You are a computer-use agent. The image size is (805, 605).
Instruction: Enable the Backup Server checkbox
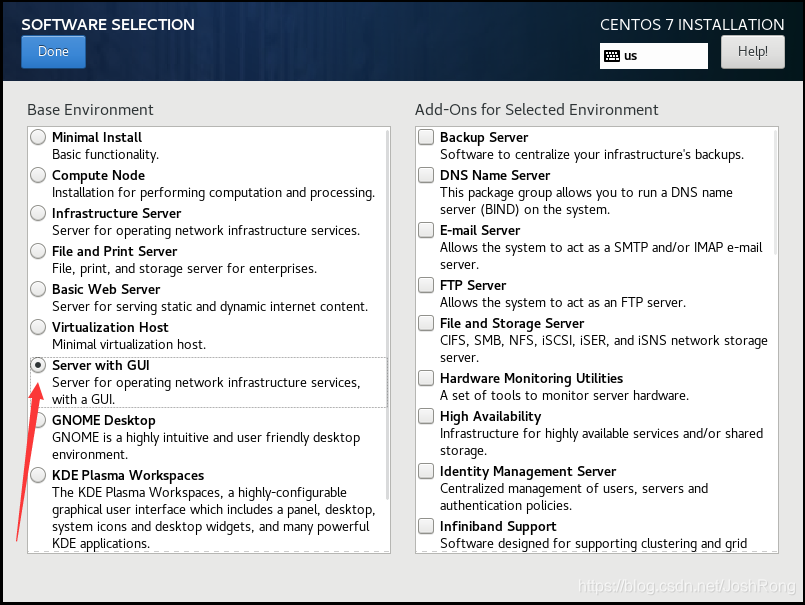point(426,137)
